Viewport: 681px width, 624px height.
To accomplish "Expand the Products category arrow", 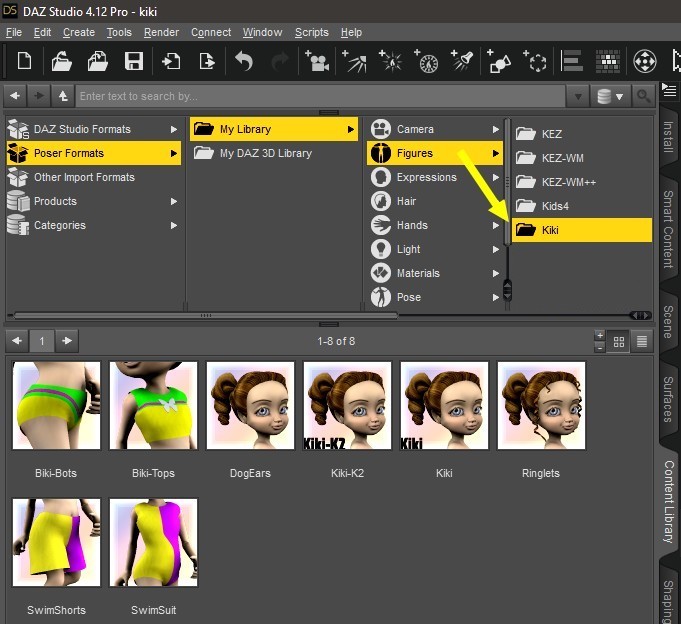I will click(174, 201).
